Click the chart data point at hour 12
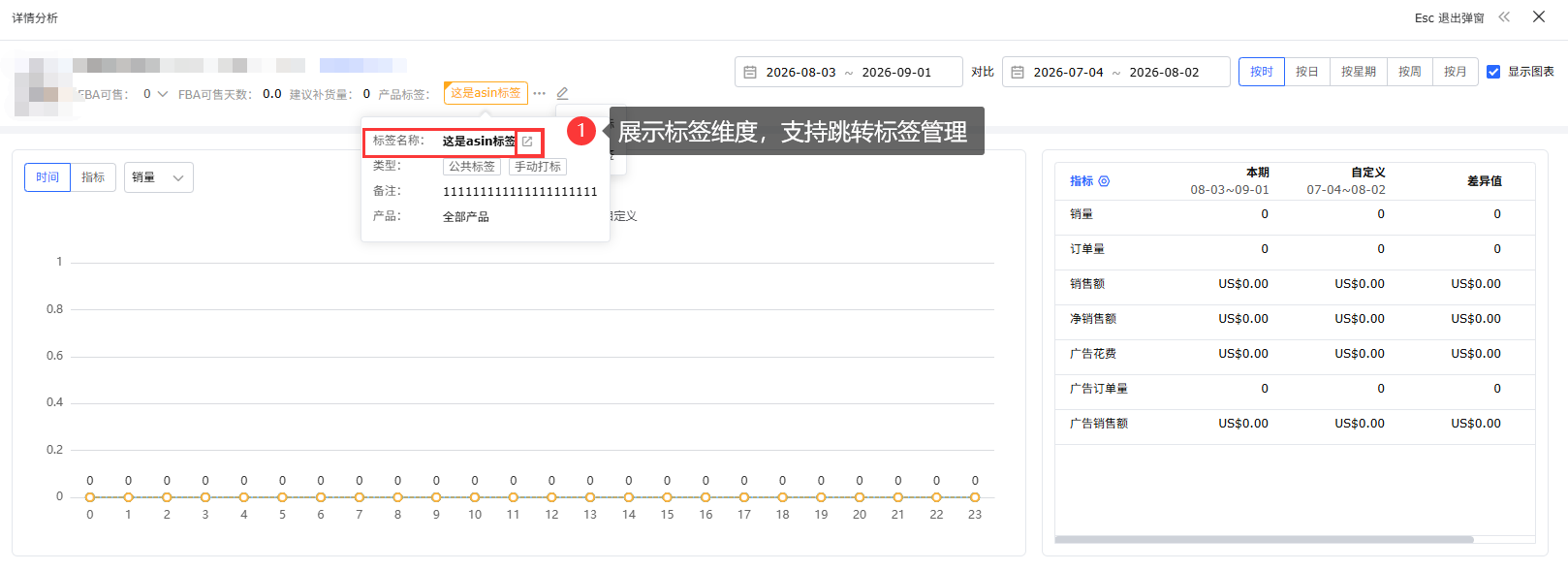The width and height of the screenshot is (1568, 571). click(x=551, y=497)
